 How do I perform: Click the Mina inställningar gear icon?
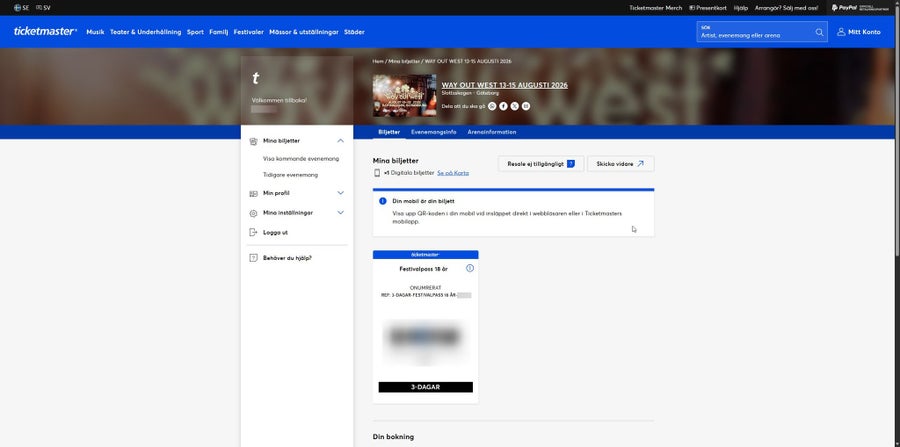pyautogui.click(x=253, y=213)
